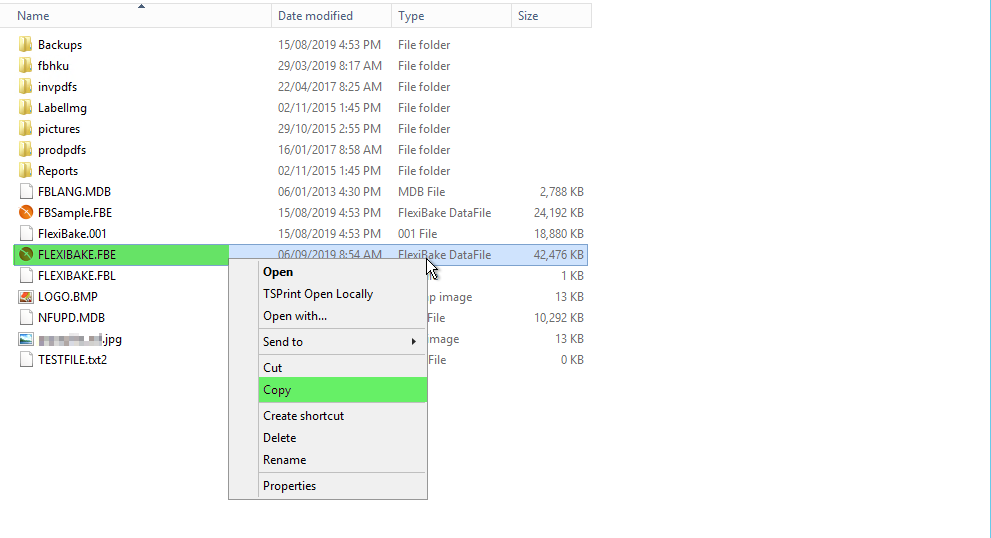Select the FLEXIBAKE.FBE file name
This screenshot has width=991, height=538.
point(77,254)
